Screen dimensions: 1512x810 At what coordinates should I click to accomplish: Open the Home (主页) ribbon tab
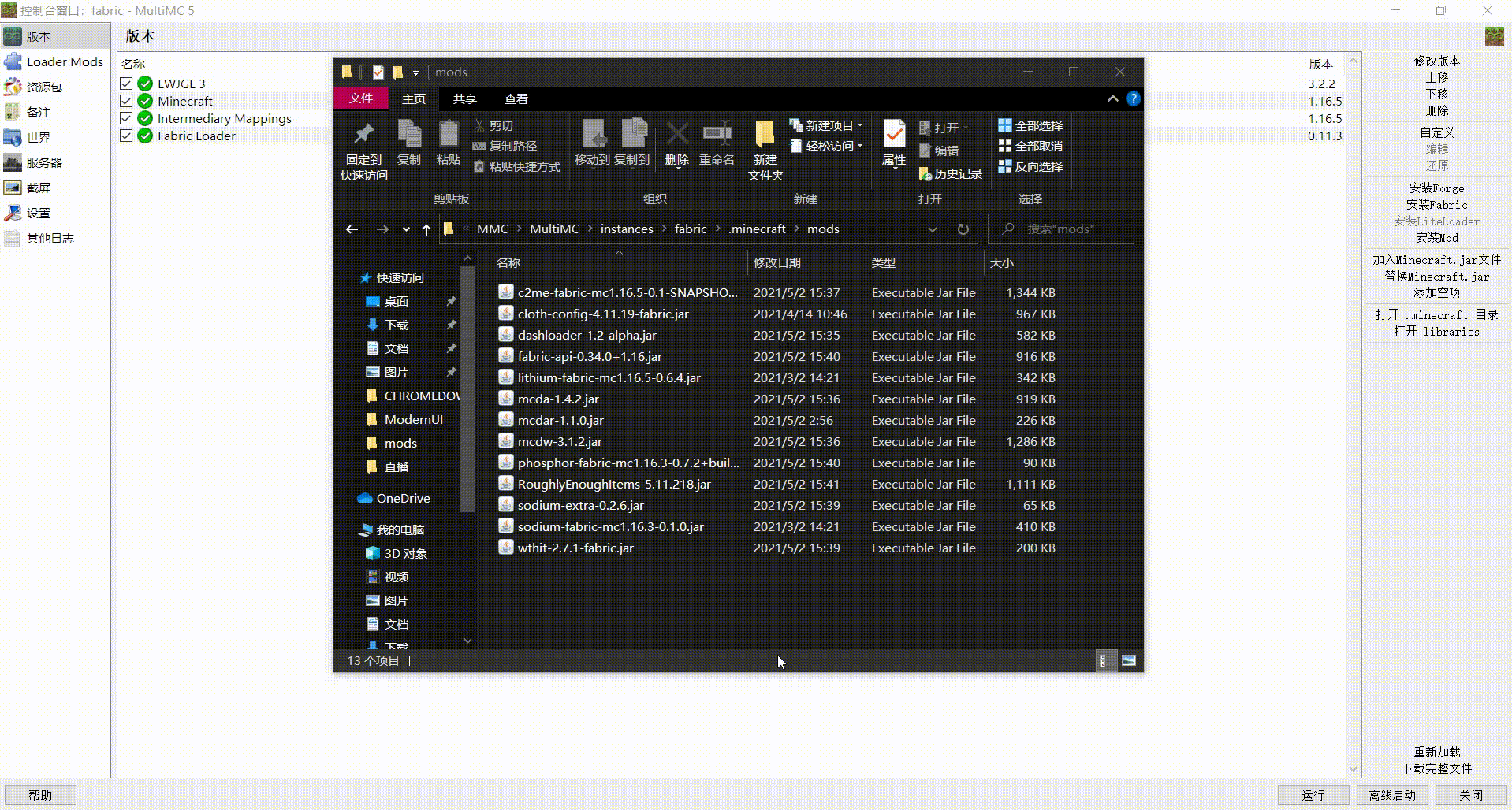(x=414, y=98)
